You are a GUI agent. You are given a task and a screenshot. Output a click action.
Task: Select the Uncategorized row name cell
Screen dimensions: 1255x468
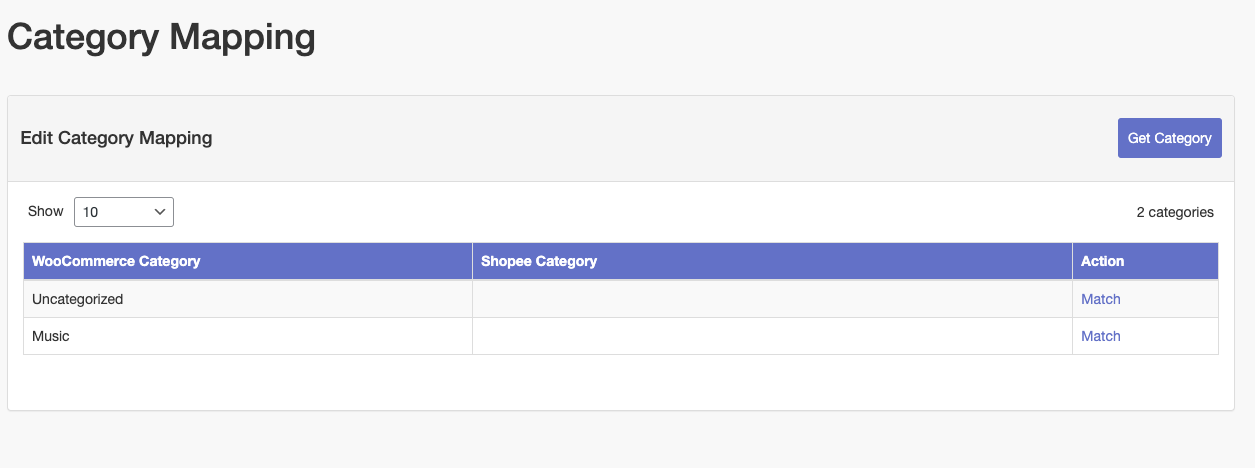click(248, 299)
